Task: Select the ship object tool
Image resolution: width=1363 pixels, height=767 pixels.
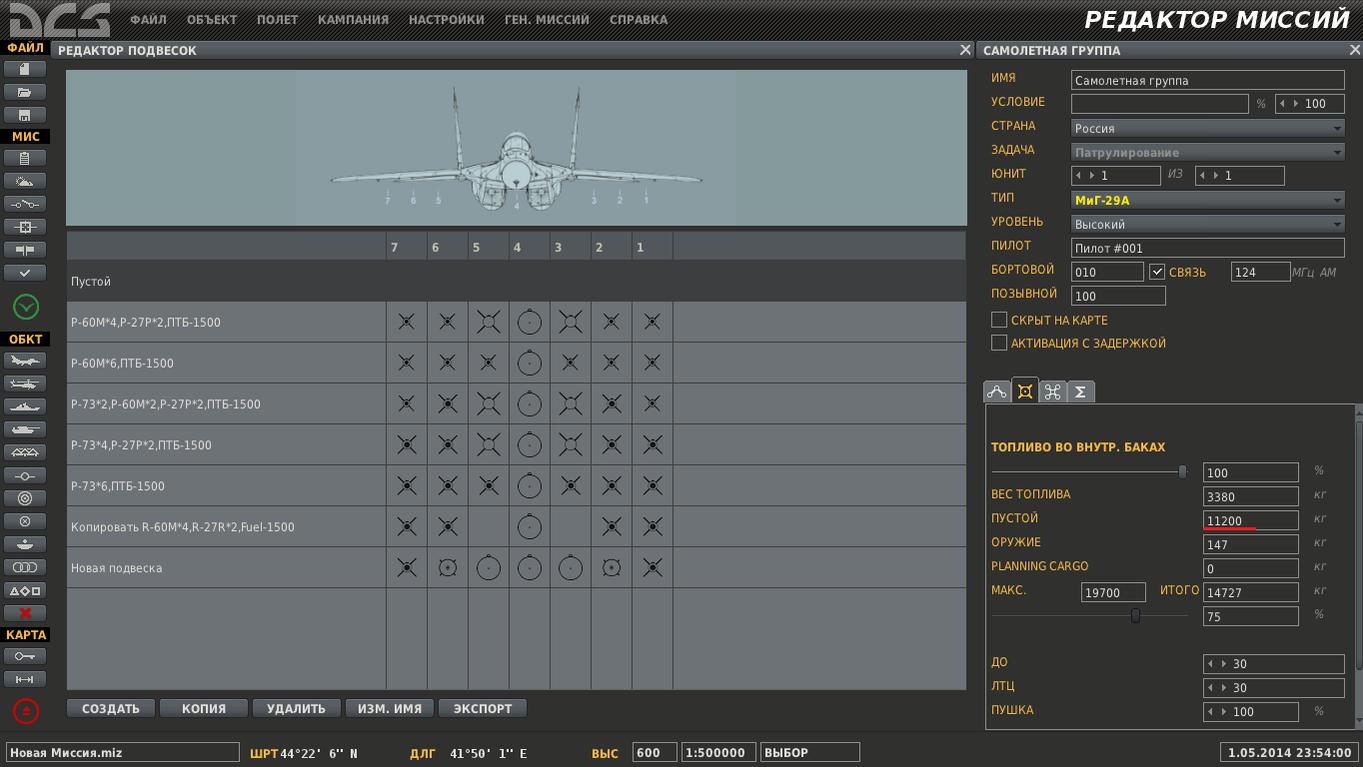Action: 25,407
